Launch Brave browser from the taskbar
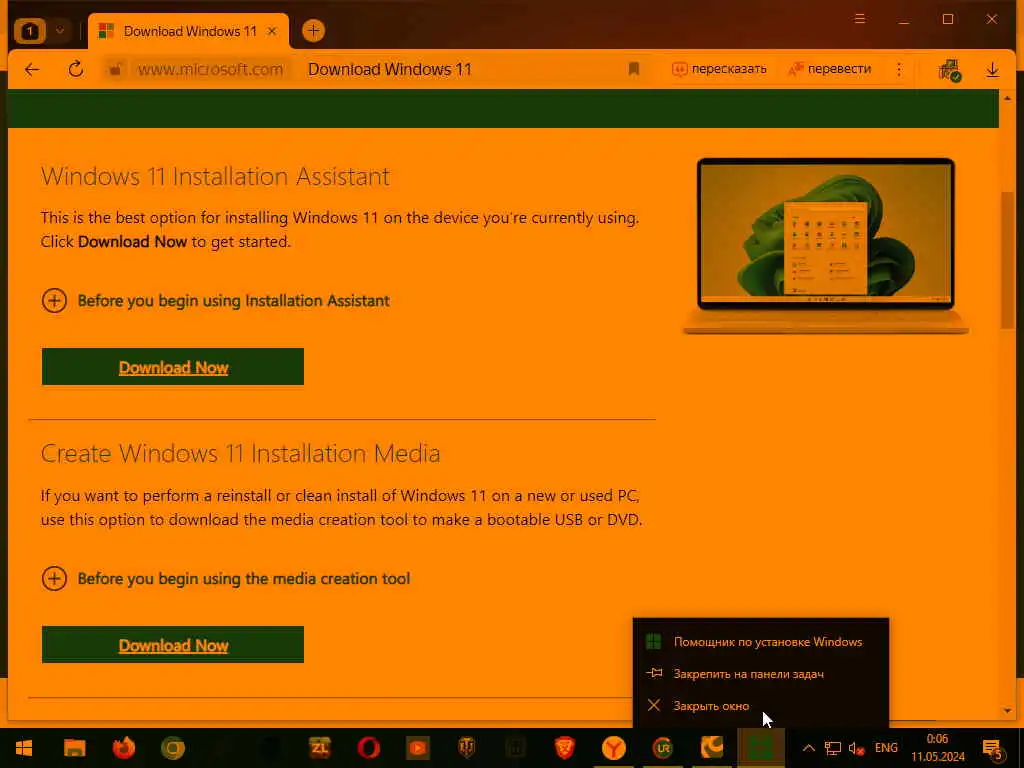The image size is (1024, 768). pyautogui.click(x=565, y=748)
